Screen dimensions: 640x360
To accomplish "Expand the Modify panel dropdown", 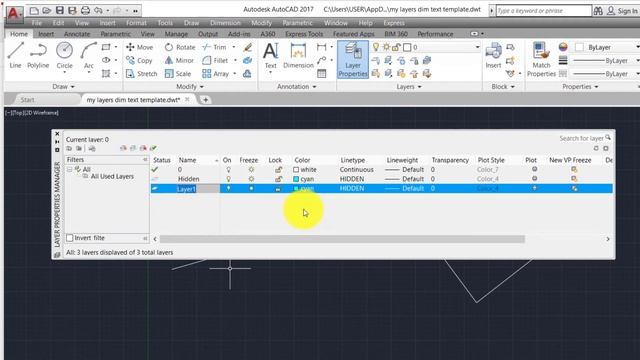I will point(190,87).
